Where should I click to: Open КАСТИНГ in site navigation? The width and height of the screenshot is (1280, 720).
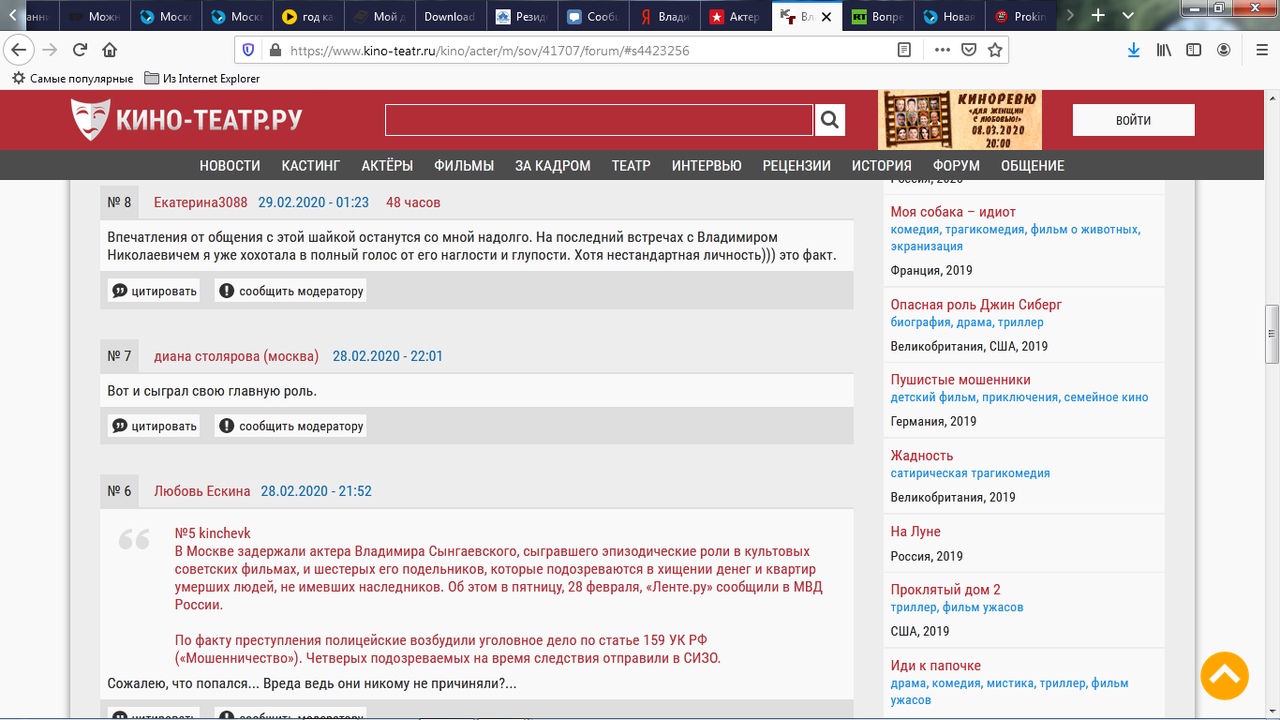coord(311,166)
